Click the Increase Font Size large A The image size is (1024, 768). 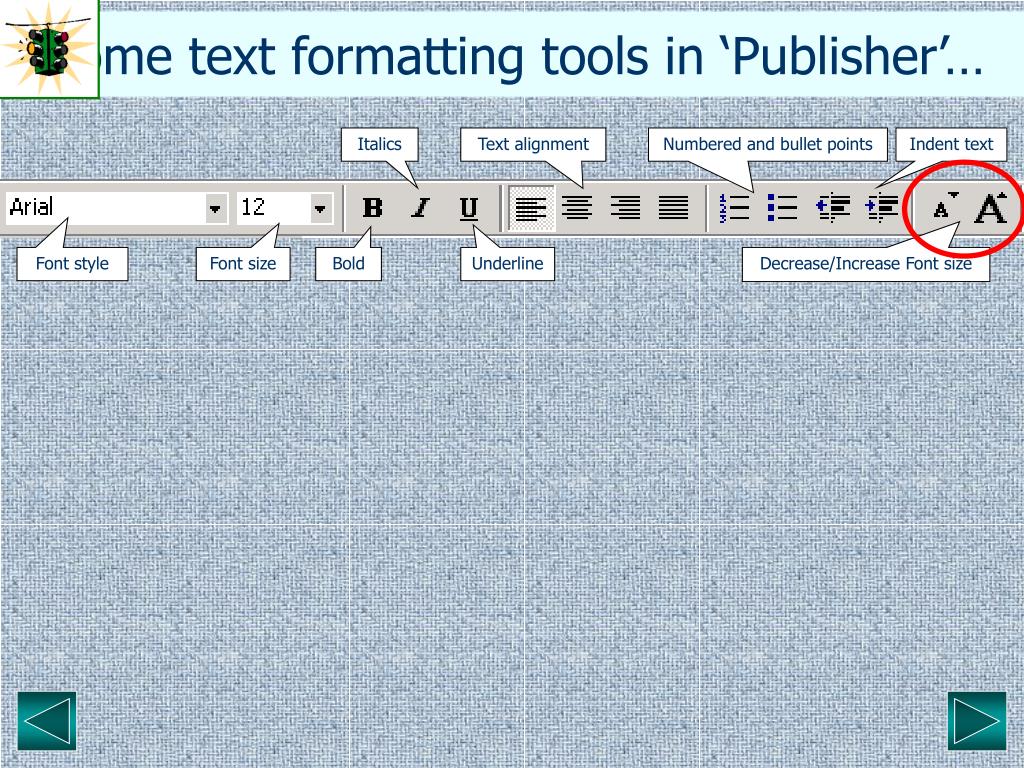point(991,208)
